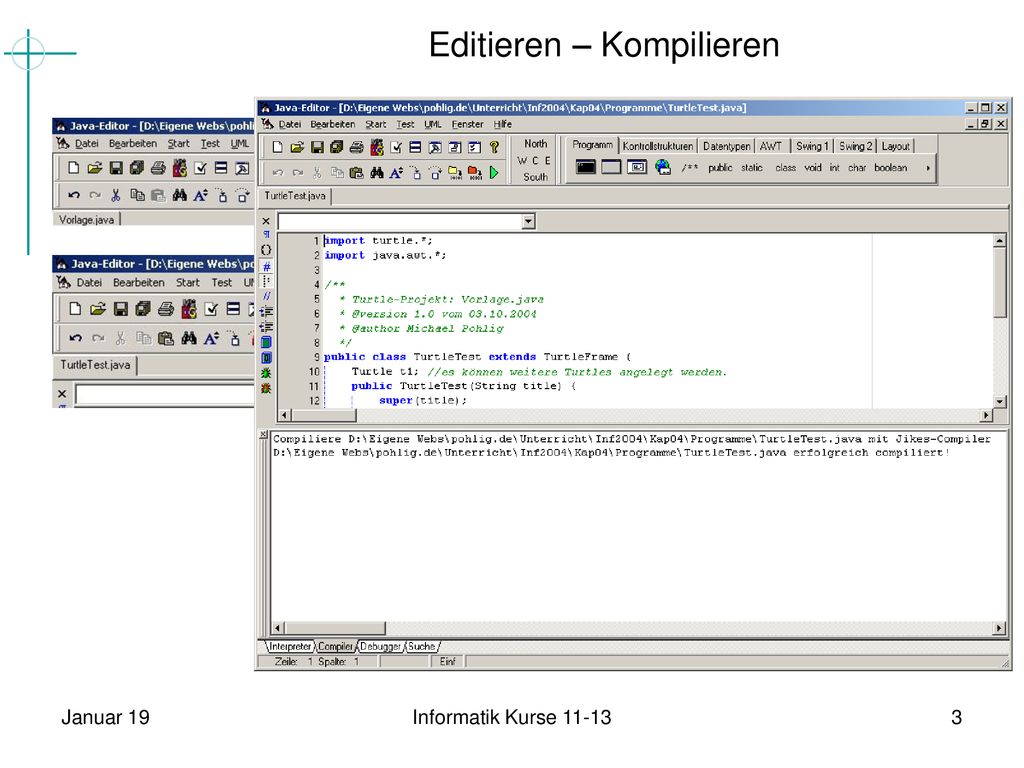Click Undo arrow in front window toolbar
The height and width of the screenshot is (768, 1024).
[x=278, y=173]
